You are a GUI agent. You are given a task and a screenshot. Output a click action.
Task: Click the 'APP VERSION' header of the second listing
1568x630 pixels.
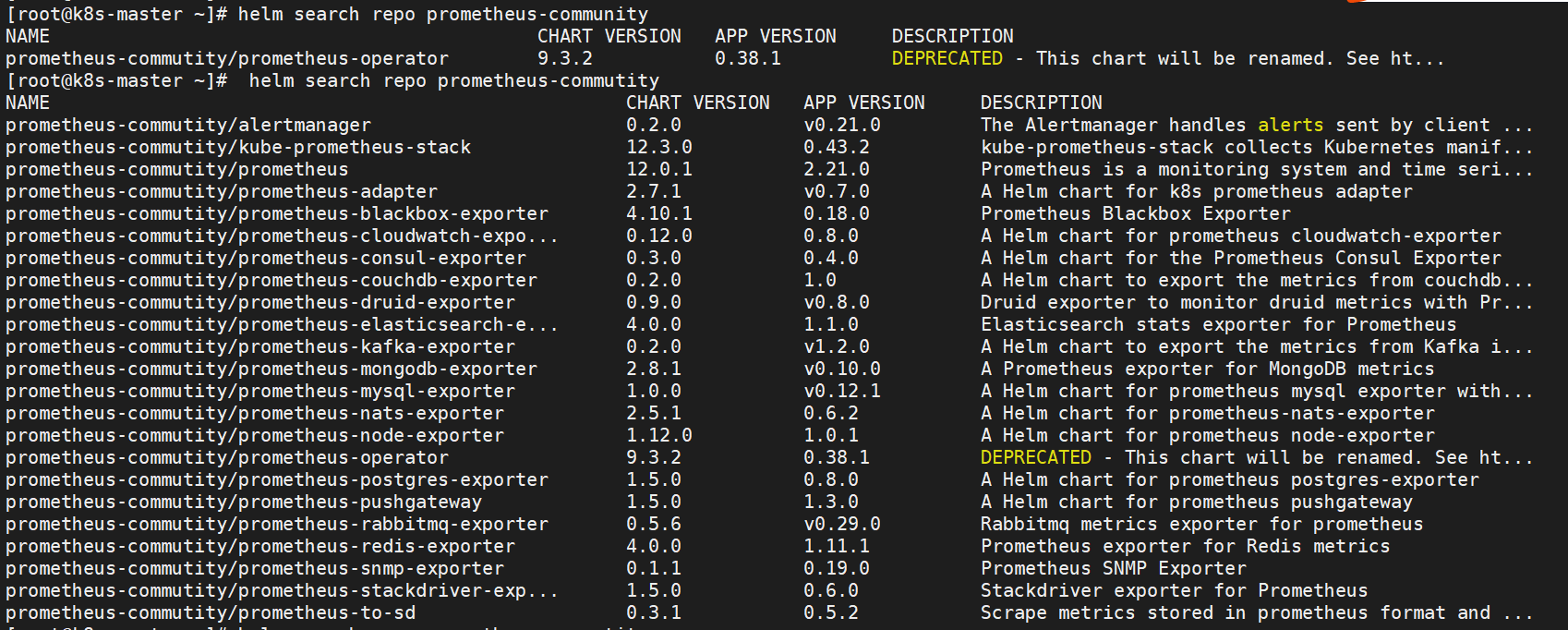point(864,103)
